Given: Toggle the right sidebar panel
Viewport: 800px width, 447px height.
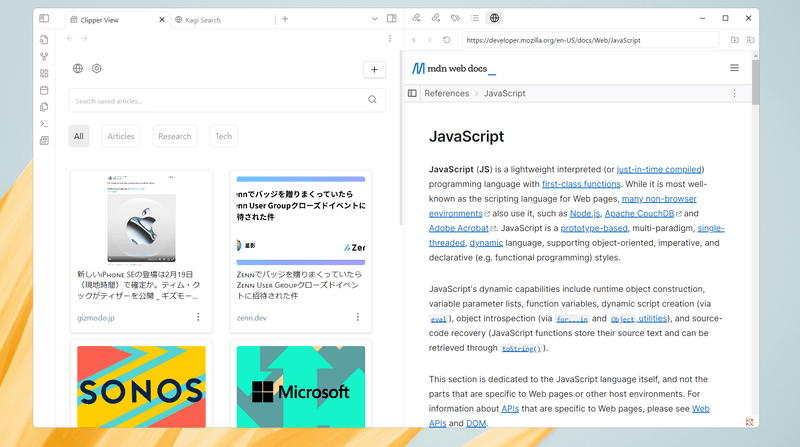Looking at the screenshot, I should pos(392,18).
